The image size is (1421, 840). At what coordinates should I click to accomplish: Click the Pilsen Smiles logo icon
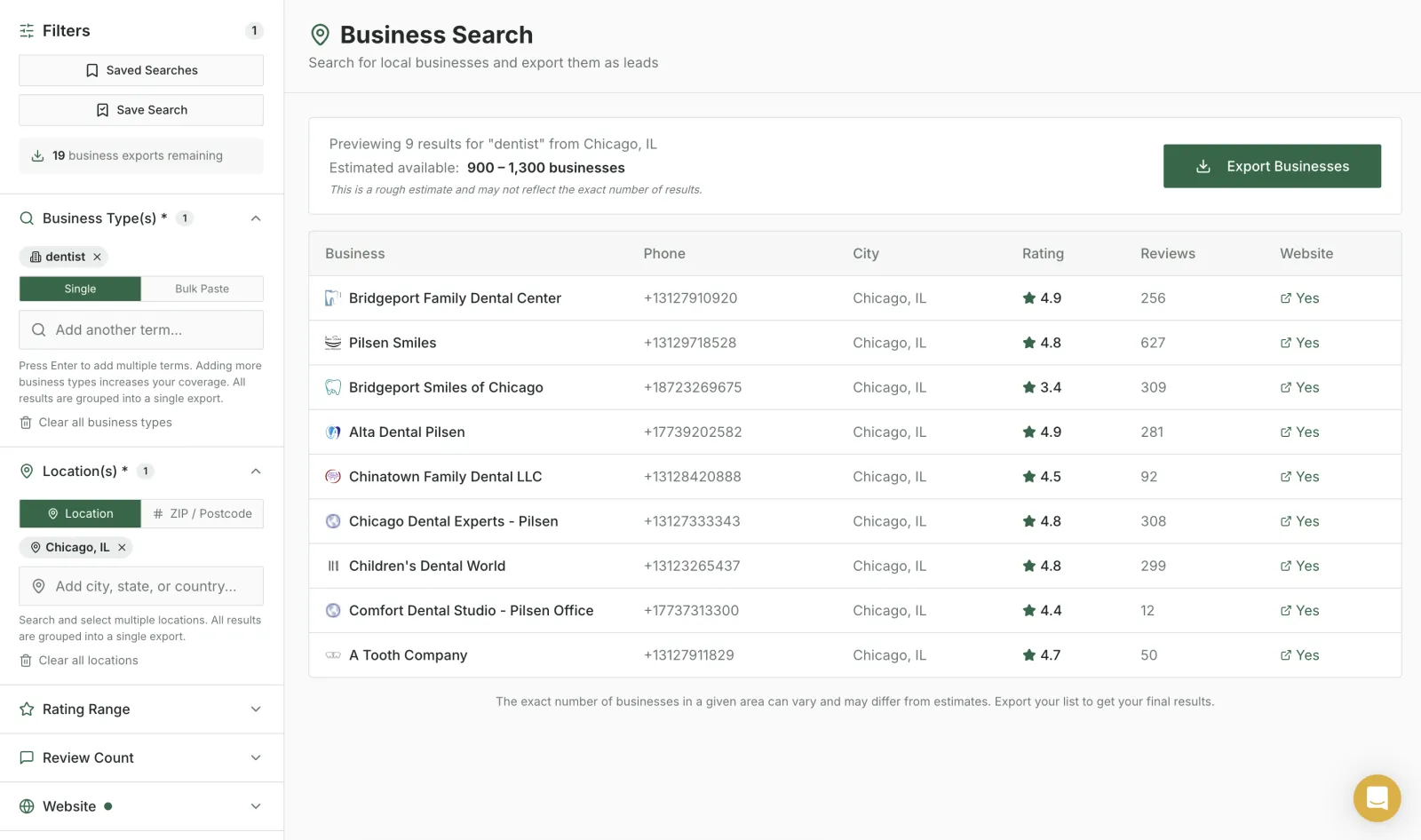(x=333, y=343)
